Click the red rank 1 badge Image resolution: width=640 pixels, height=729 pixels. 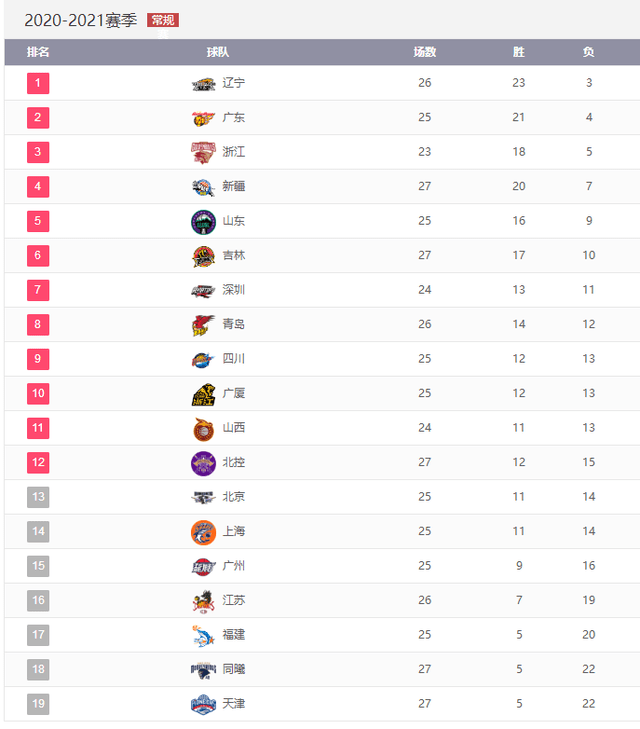(38, 83)
